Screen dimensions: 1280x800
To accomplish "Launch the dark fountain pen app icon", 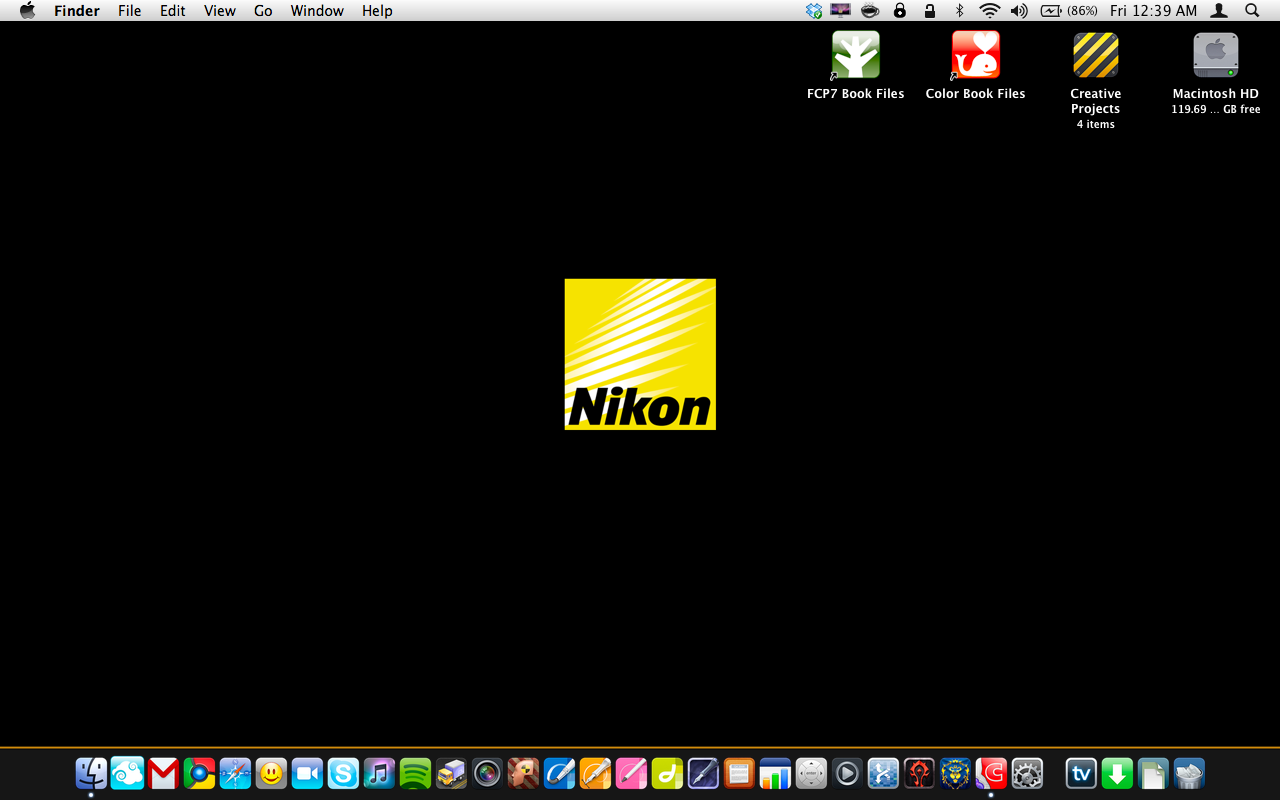I will pyautogui.click(x=703, y=773).
